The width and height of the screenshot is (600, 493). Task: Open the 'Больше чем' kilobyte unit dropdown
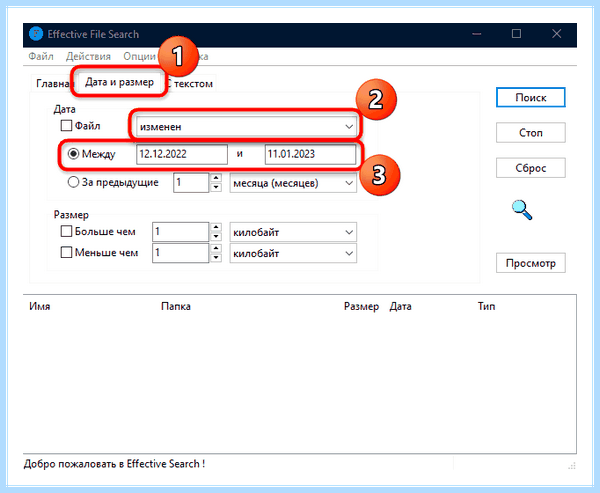293,232
